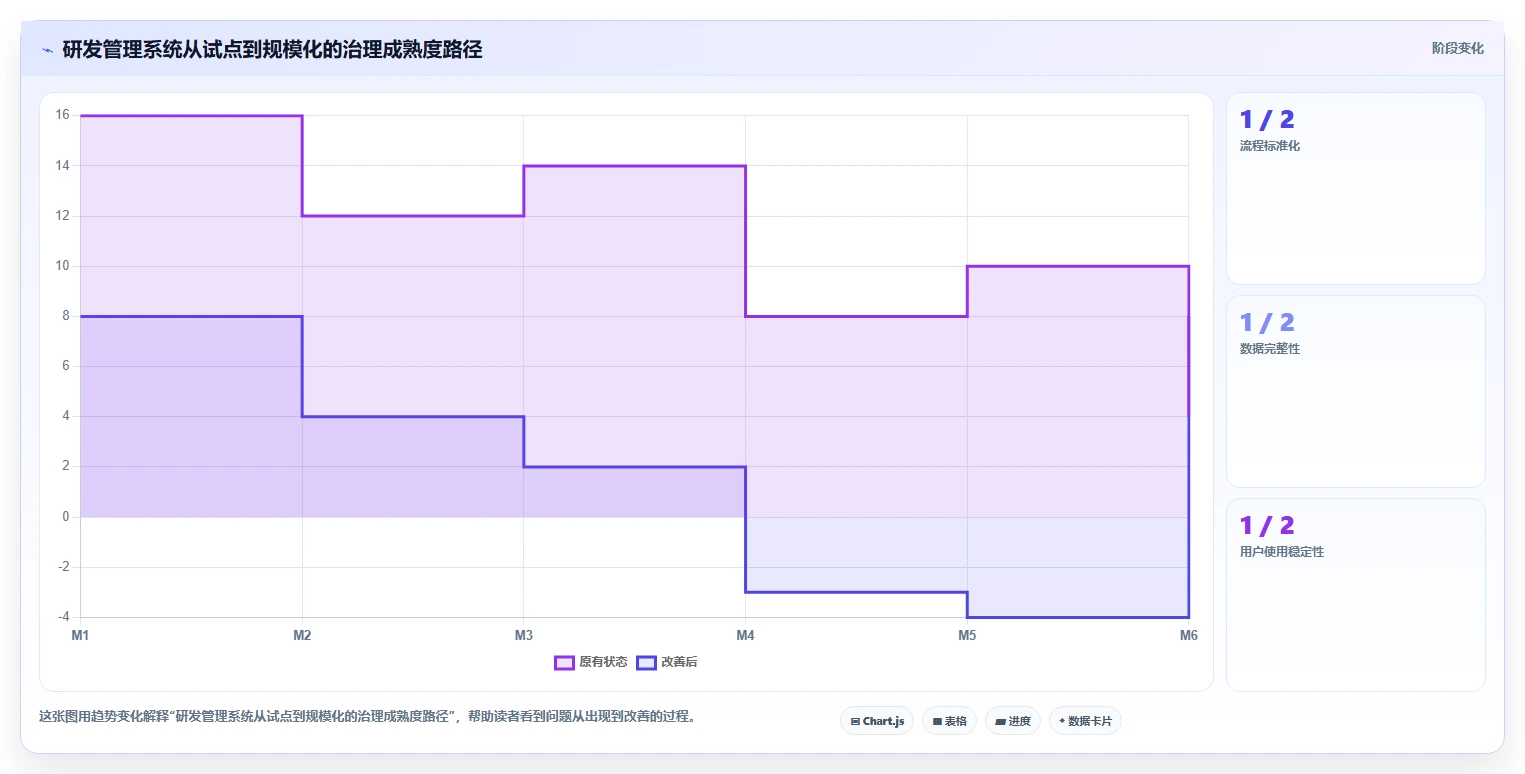Click the 进度 tag chip
Screen dimensions: 1525x774
(1013, 721)
